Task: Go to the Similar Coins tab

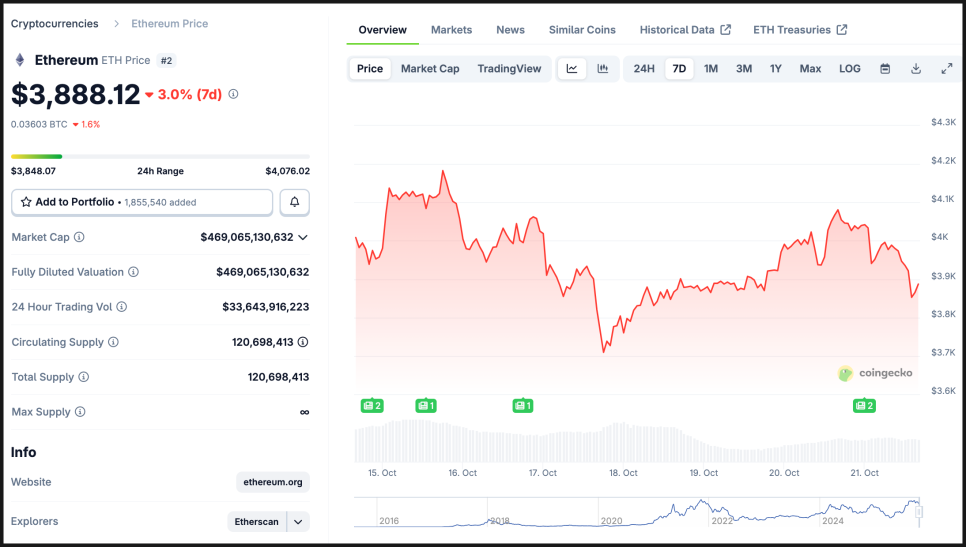Action: click(582, 30)
